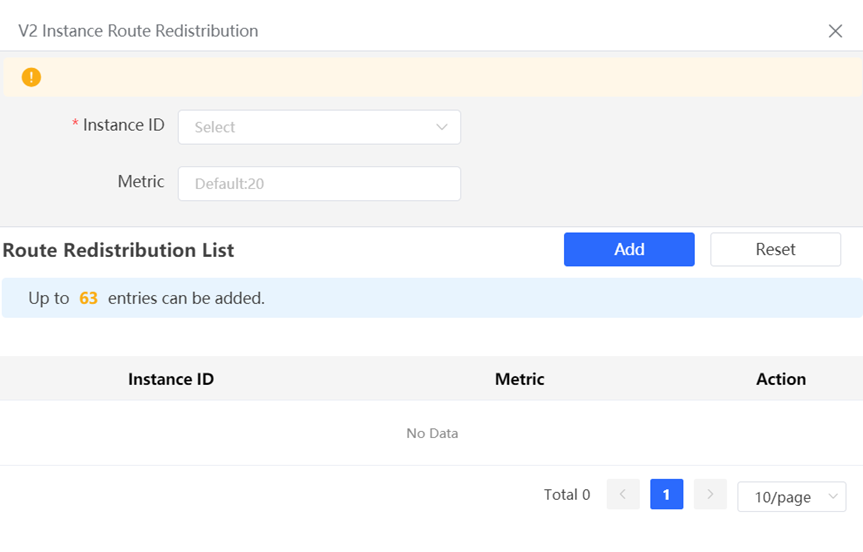The width and height of the screenshot is (863, 552).
Task: Click the No Data table placeholder
Action: 432,434
